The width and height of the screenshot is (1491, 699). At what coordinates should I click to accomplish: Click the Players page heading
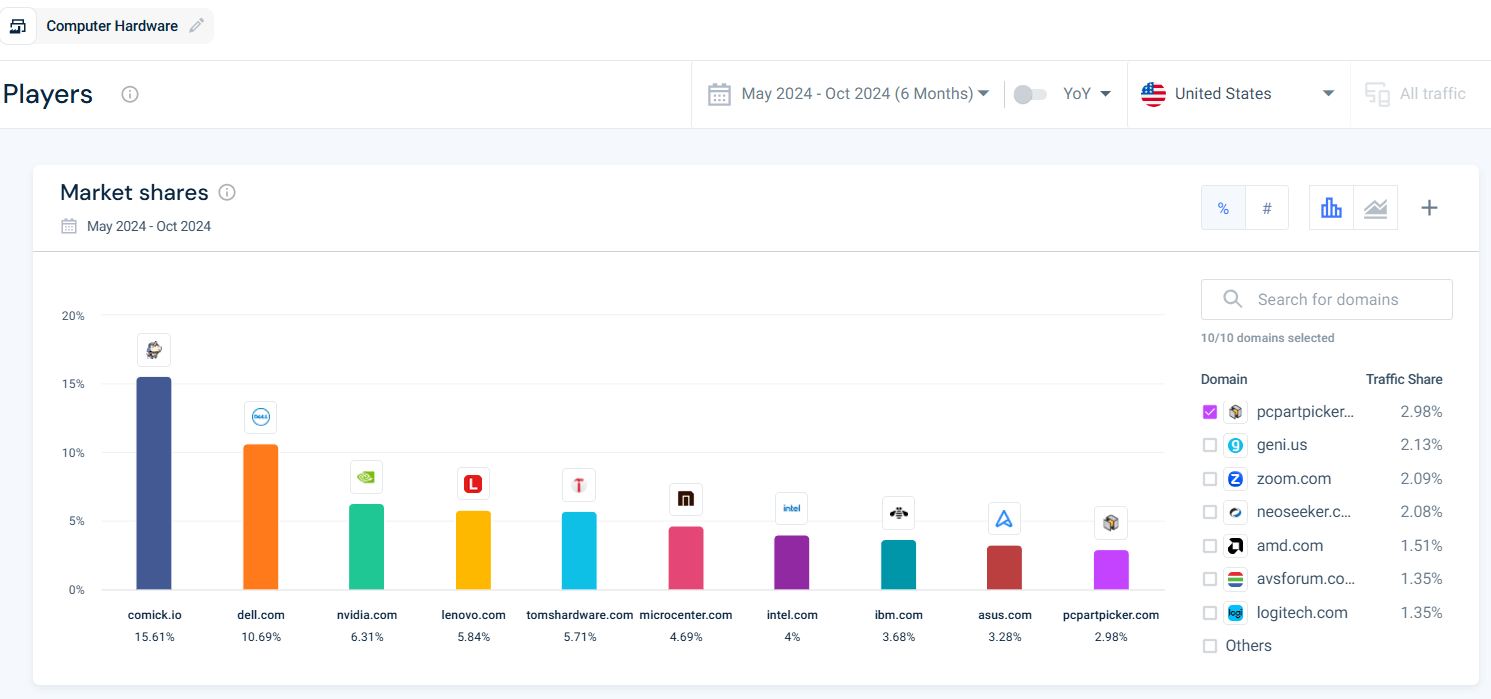(48, 94)
